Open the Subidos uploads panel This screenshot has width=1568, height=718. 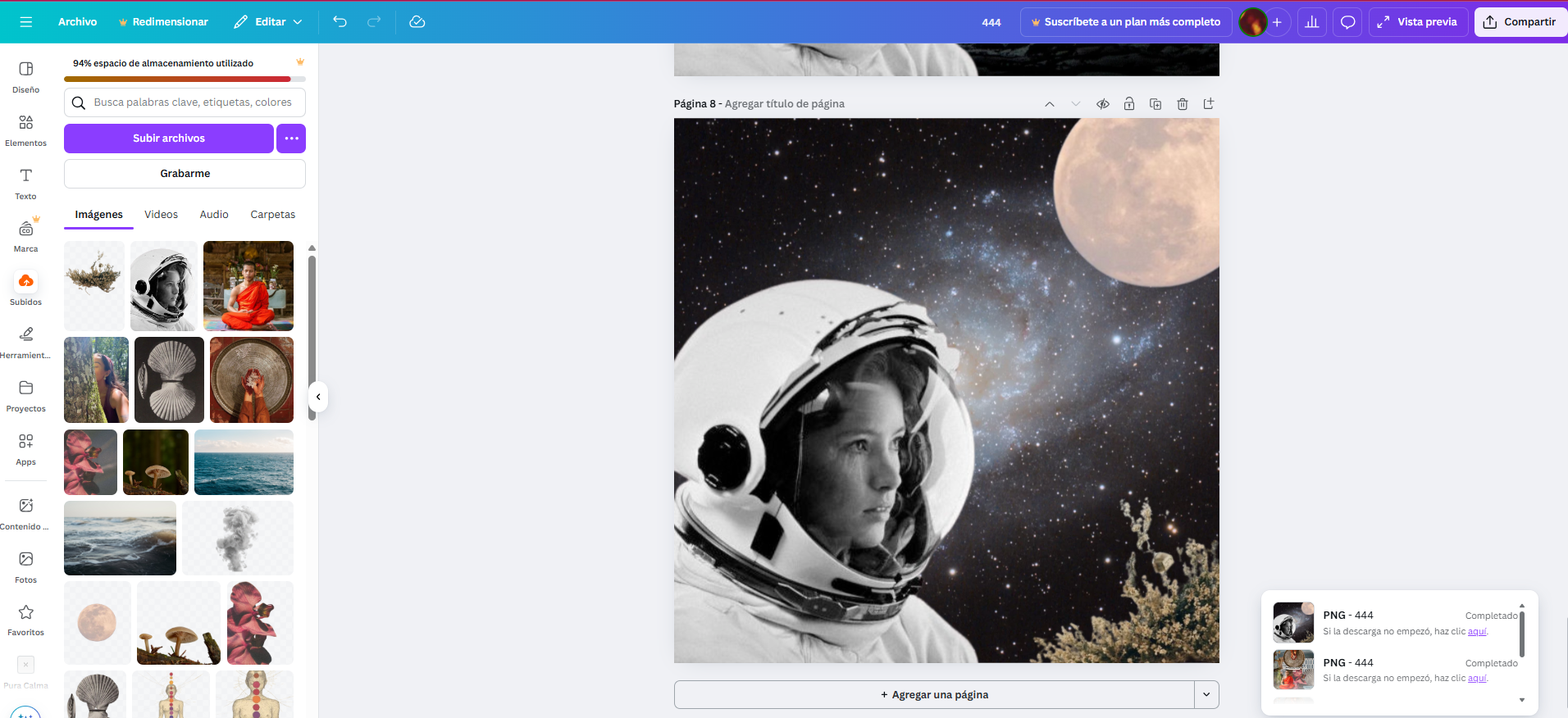[x=26, y=289]
